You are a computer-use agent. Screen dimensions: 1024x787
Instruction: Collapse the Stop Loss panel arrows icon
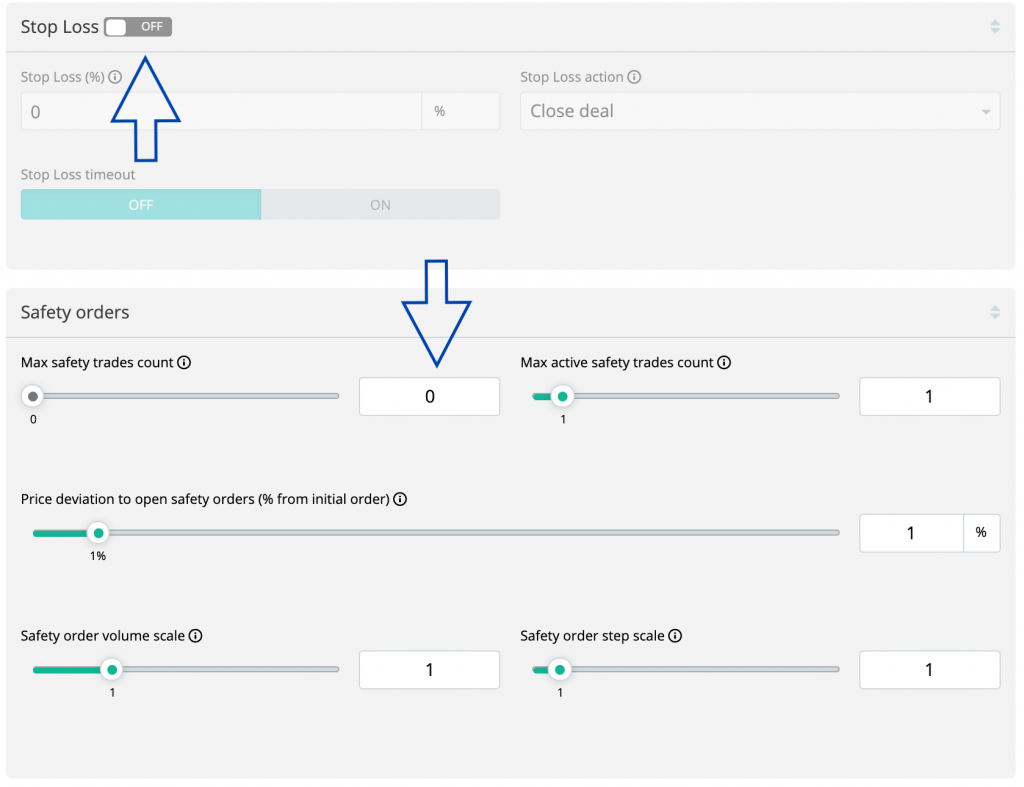click(995, 27)
